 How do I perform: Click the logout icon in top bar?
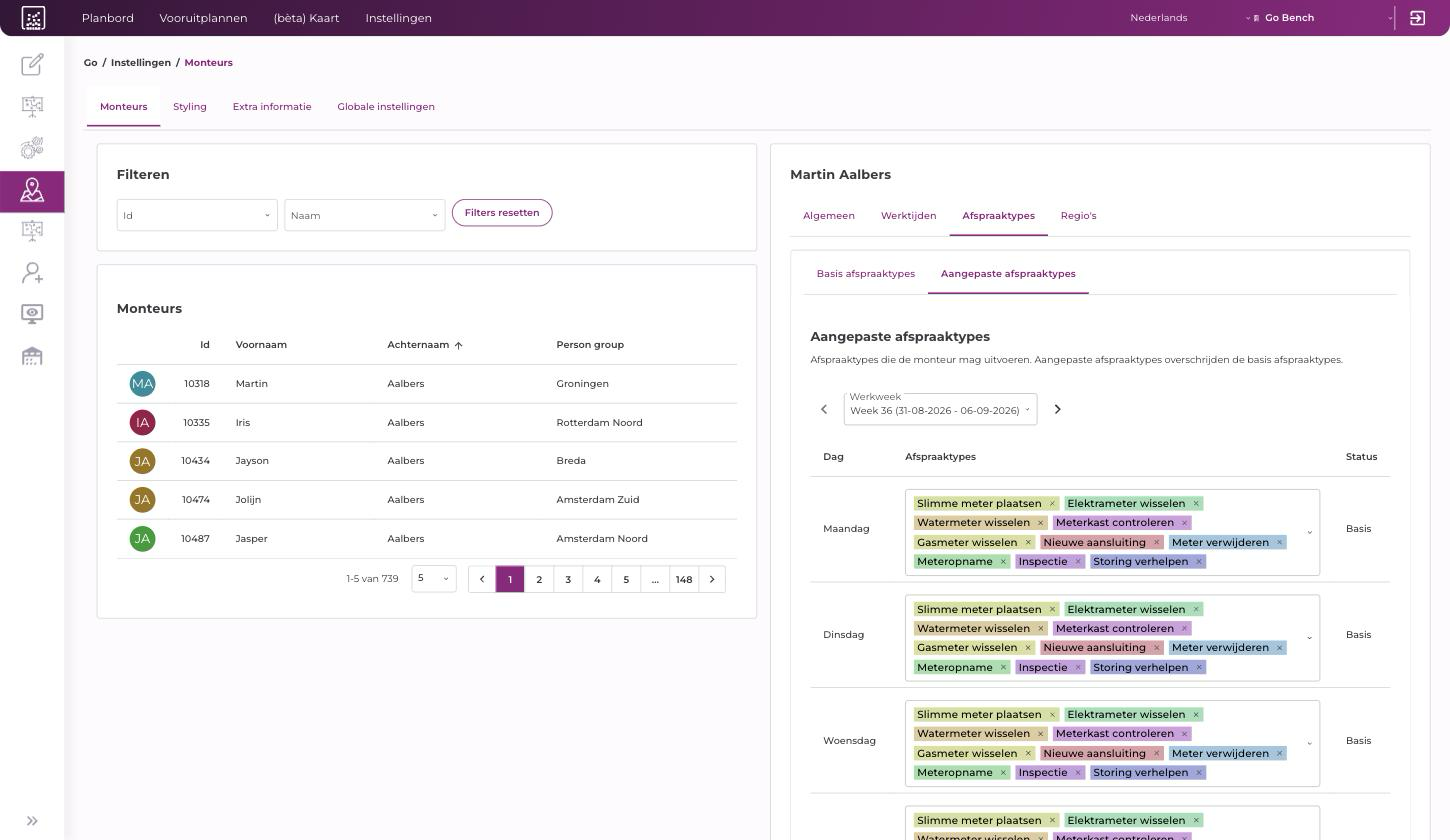click(1417, 18)
